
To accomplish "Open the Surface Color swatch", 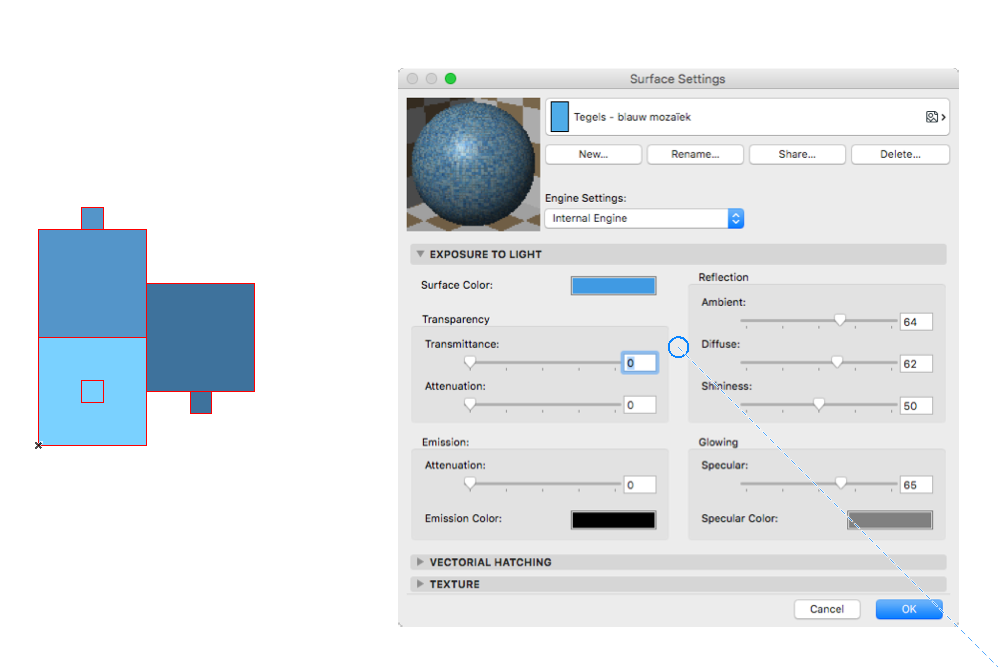I will coord(613,286).
